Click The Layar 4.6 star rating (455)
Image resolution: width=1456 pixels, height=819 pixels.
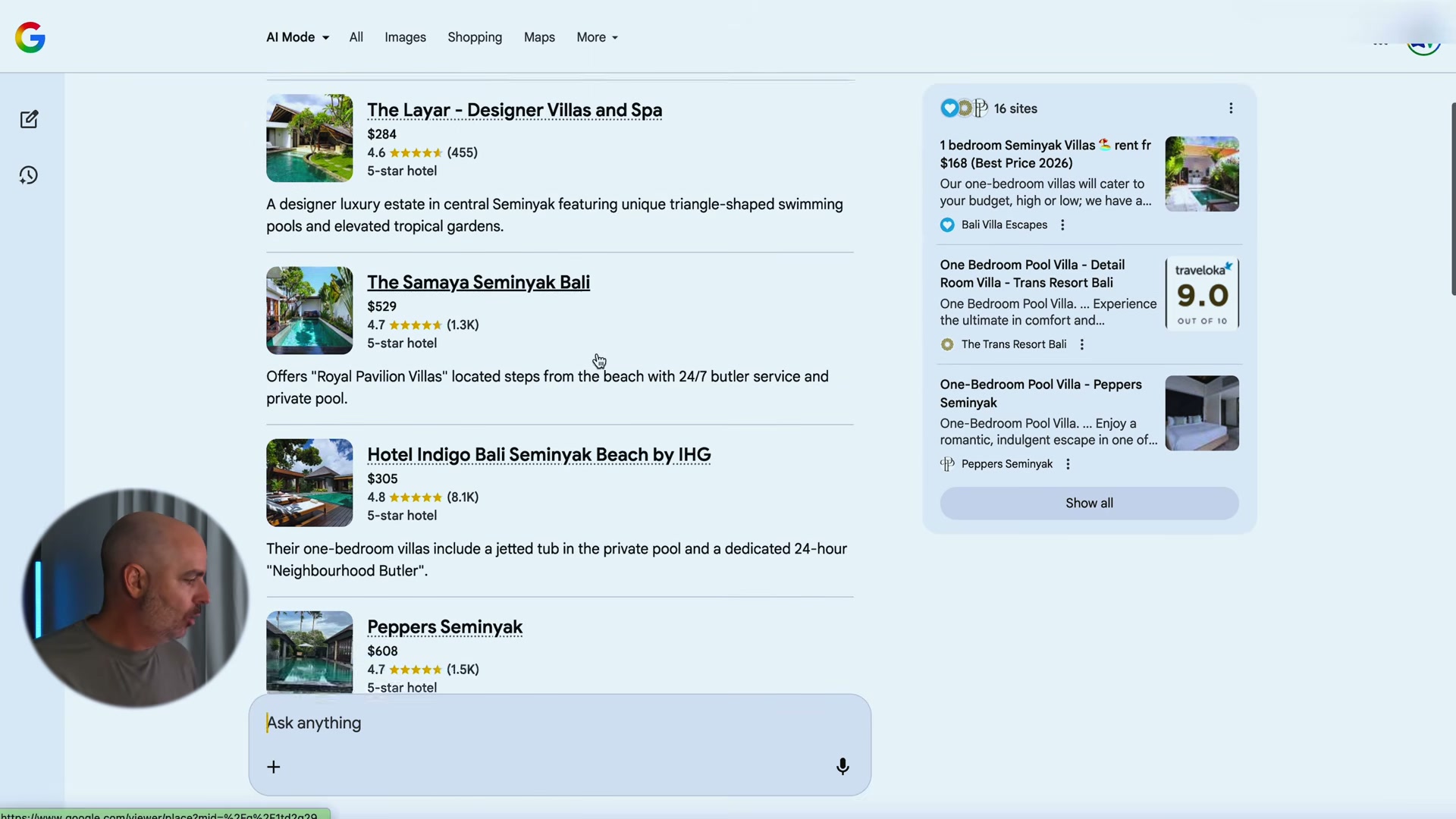[422, 152]
